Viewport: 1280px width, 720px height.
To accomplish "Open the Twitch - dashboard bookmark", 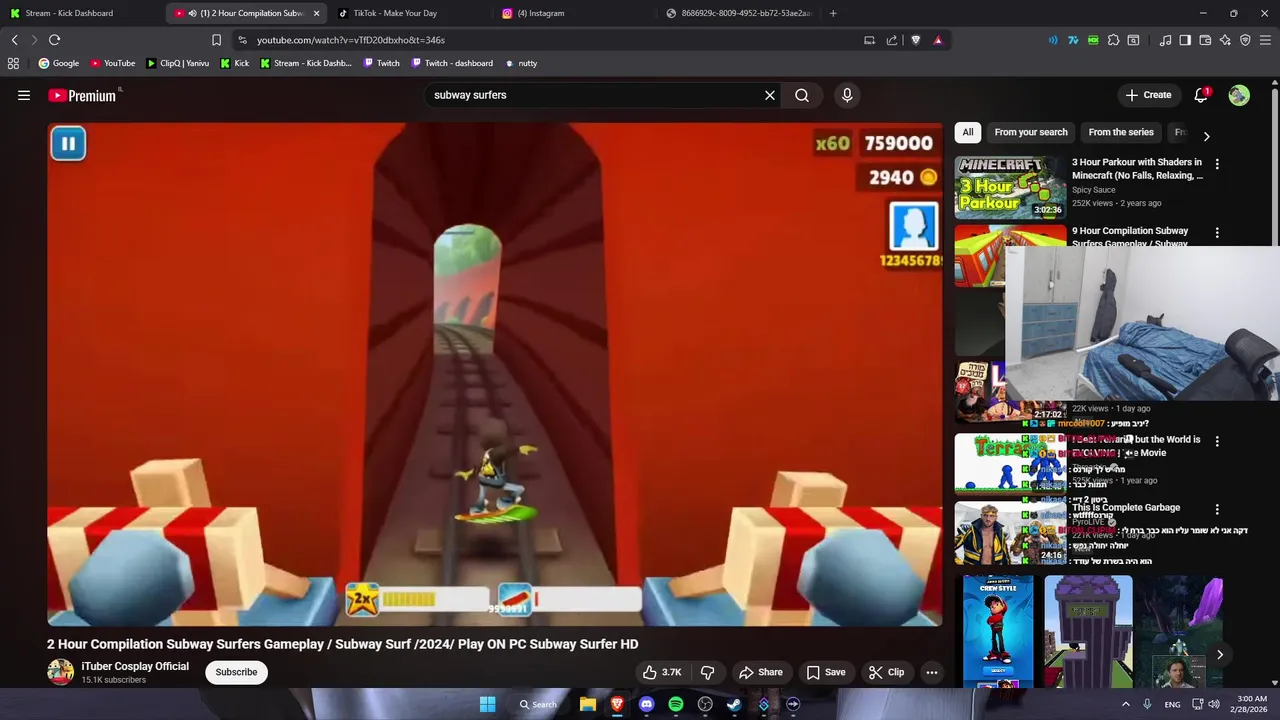I will 452,63.
